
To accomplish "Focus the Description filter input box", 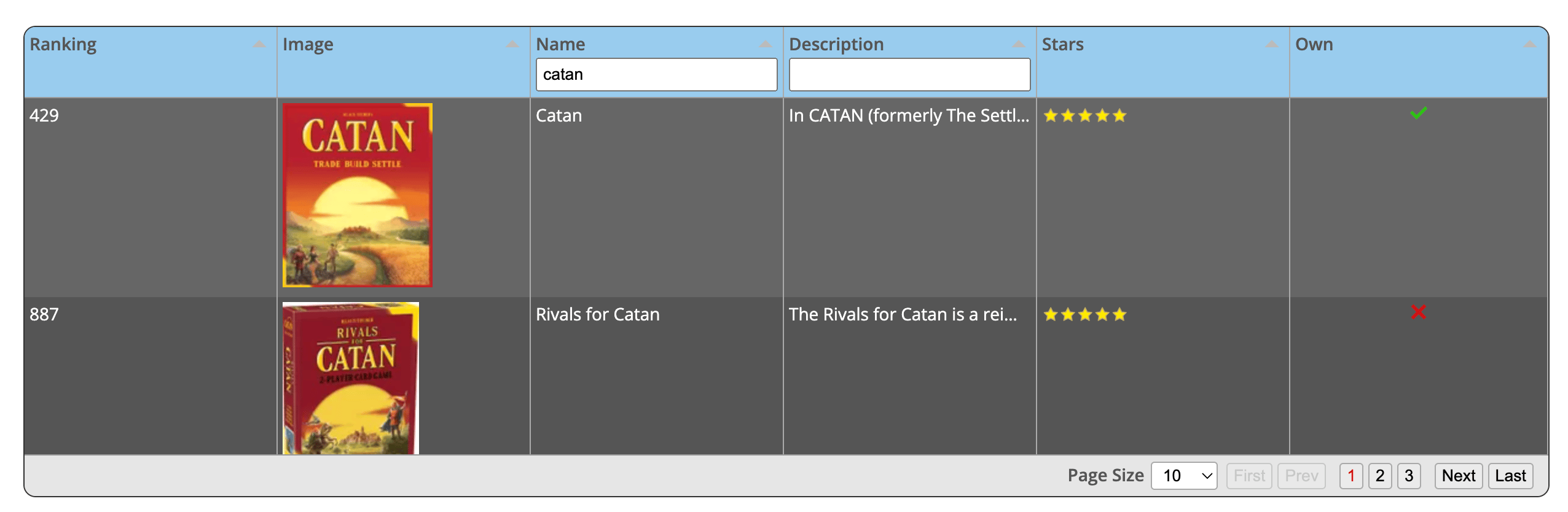I will (909, 74).
